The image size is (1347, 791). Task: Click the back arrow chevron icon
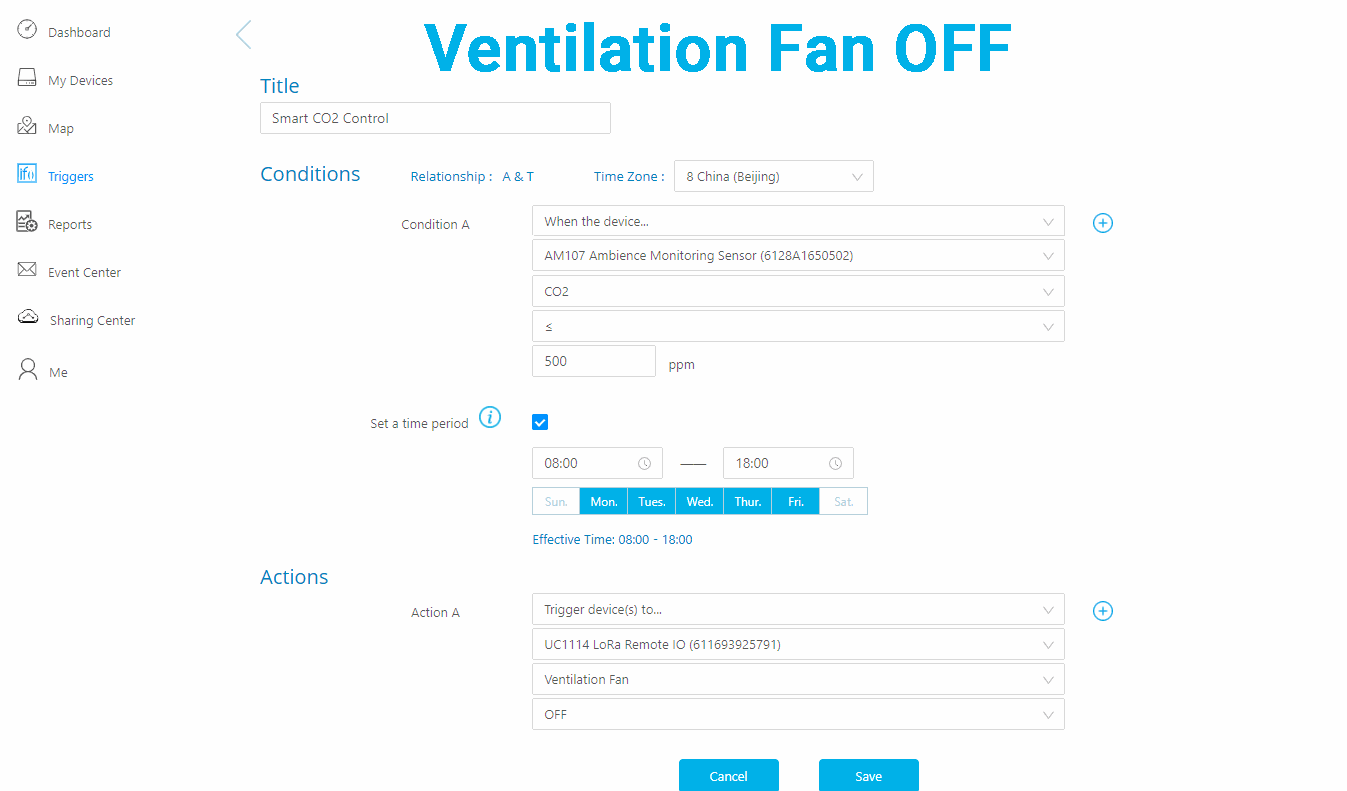(243, 35)
